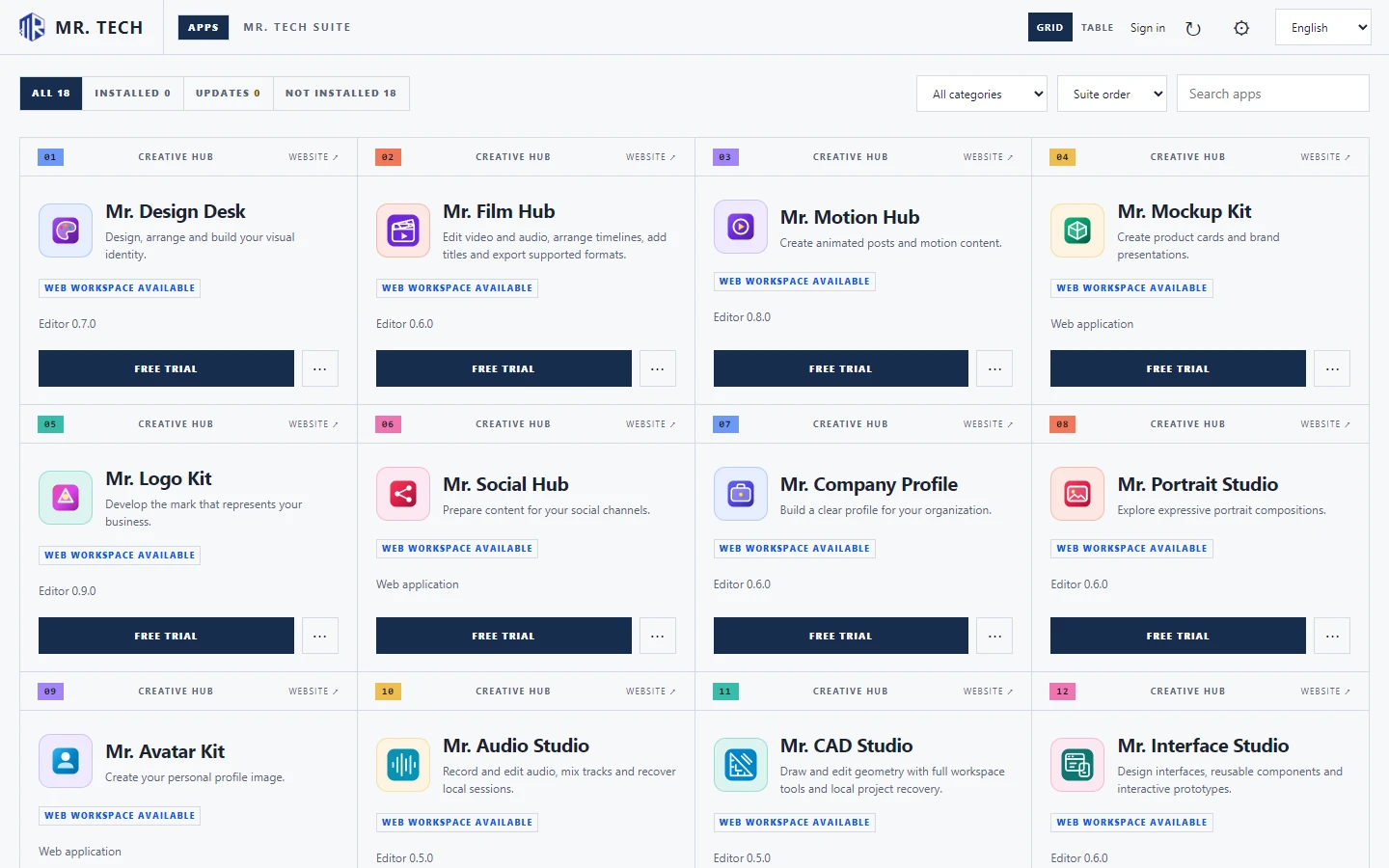Click the Mr. Logo Kit app icon
Image resolution: width=1389 pixels, height=868 pixels.
coord(66,498)
